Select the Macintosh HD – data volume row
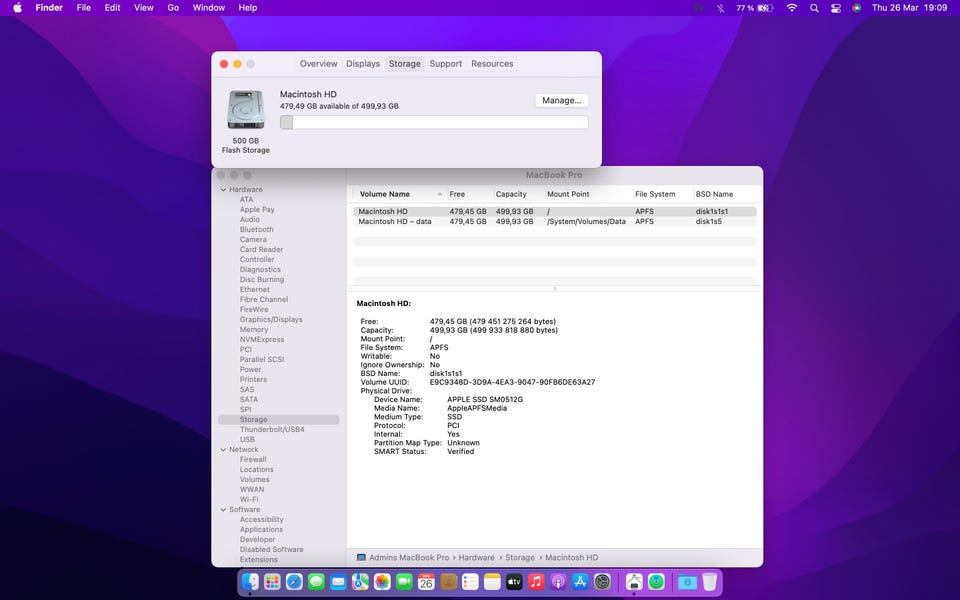Viewport: 960px width, 600px height. 395,221
